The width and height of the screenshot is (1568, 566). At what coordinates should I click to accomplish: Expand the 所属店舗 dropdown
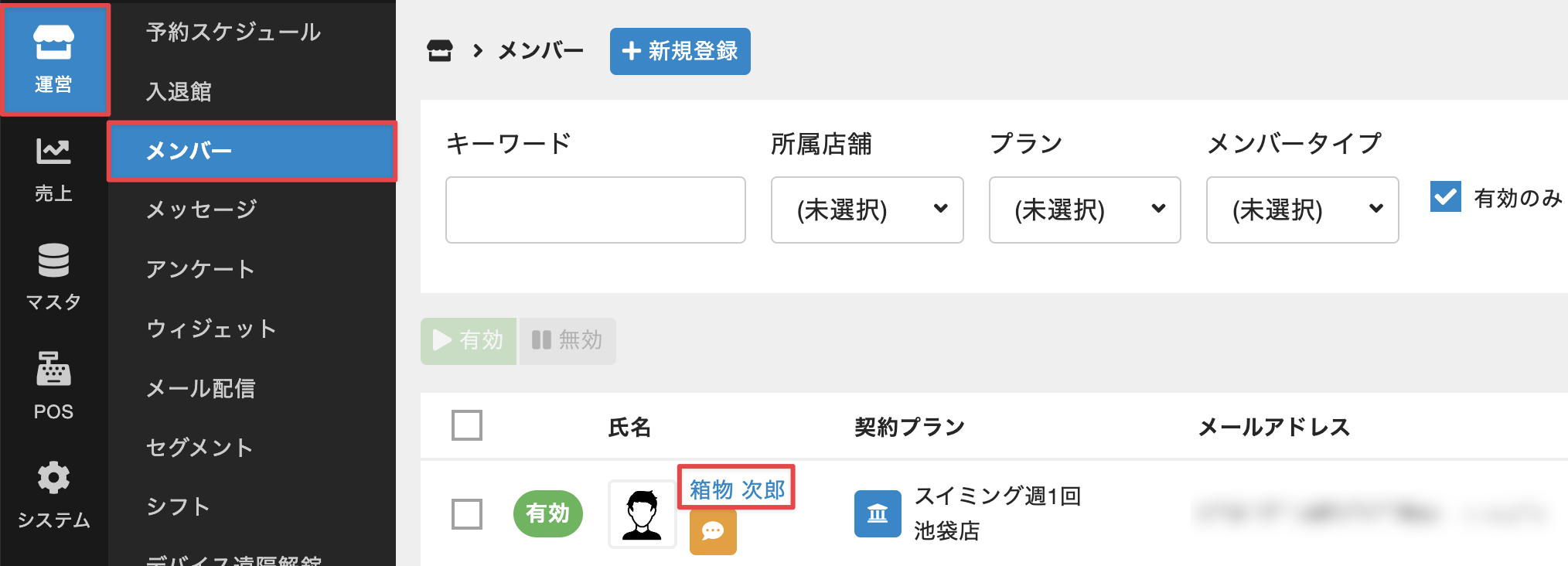pos(867,210)
